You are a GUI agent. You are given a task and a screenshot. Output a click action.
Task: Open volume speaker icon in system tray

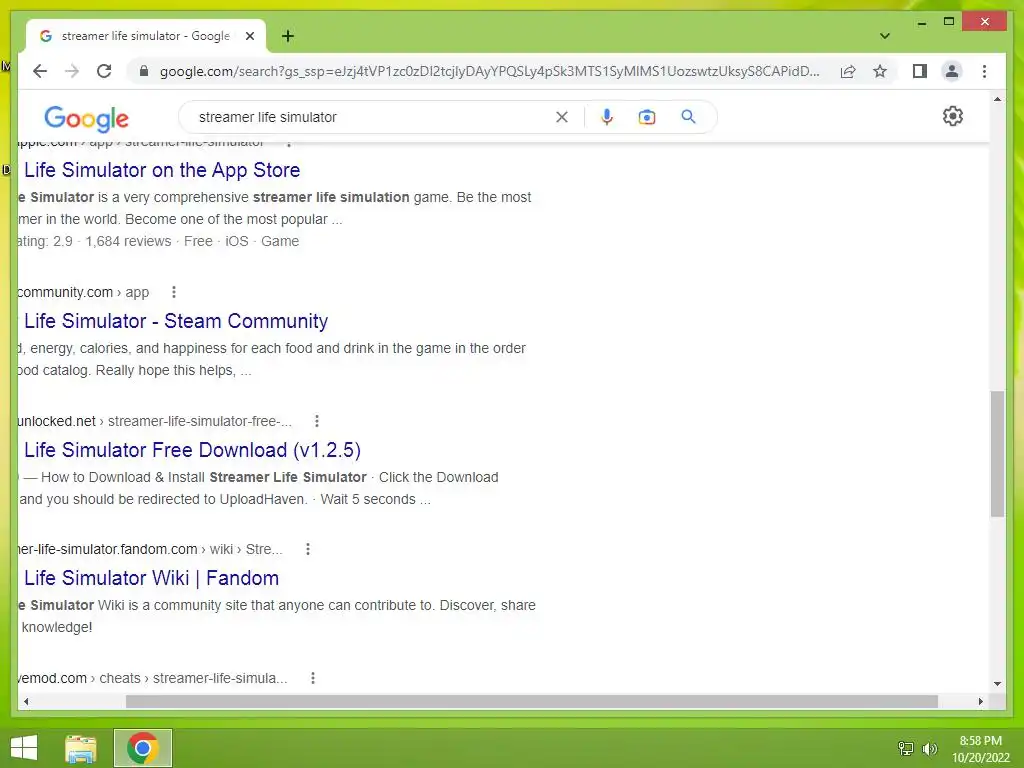930,748
